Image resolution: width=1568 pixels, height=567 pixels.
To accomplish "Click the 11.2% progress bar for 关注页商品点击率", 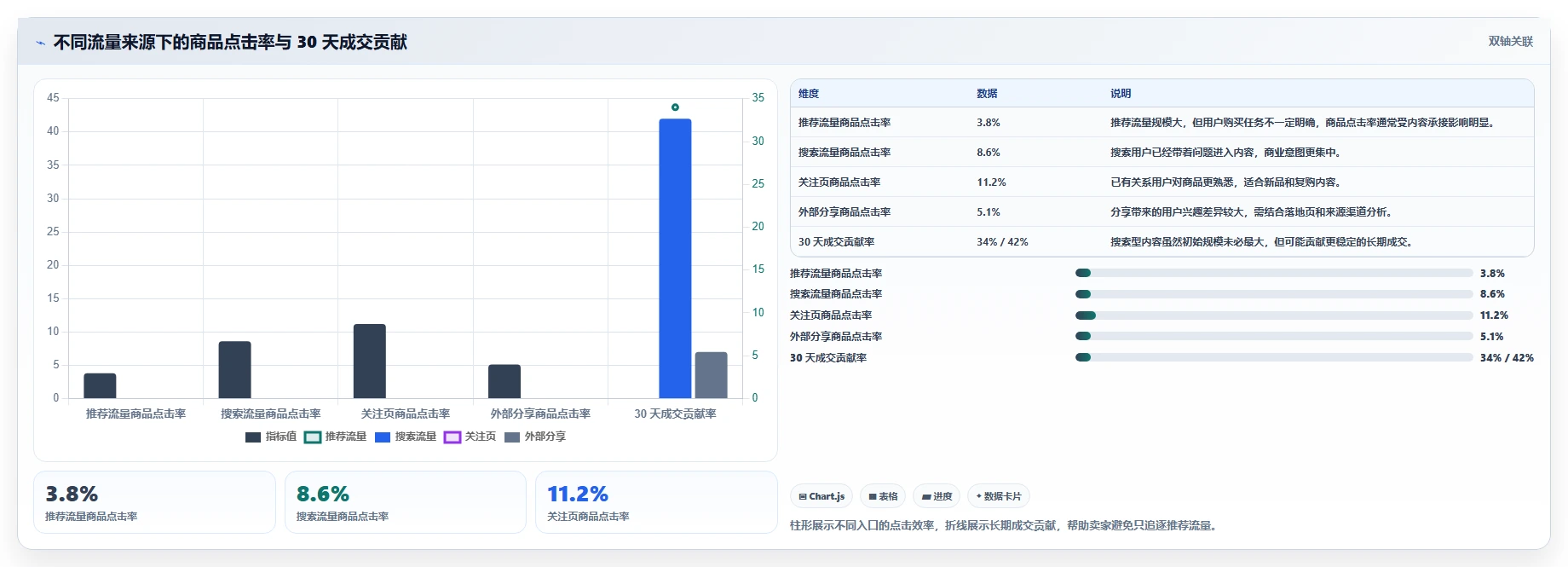I will (x=1274, y=315).
